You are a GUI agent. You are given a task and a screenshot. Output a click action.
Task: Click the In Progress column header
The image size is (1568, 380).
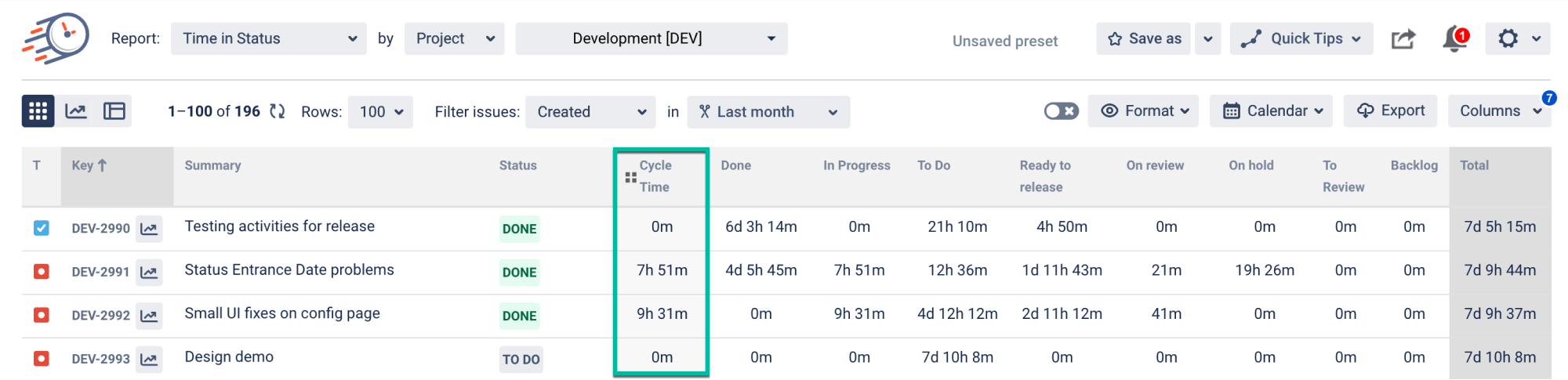(x=857, y=165)
